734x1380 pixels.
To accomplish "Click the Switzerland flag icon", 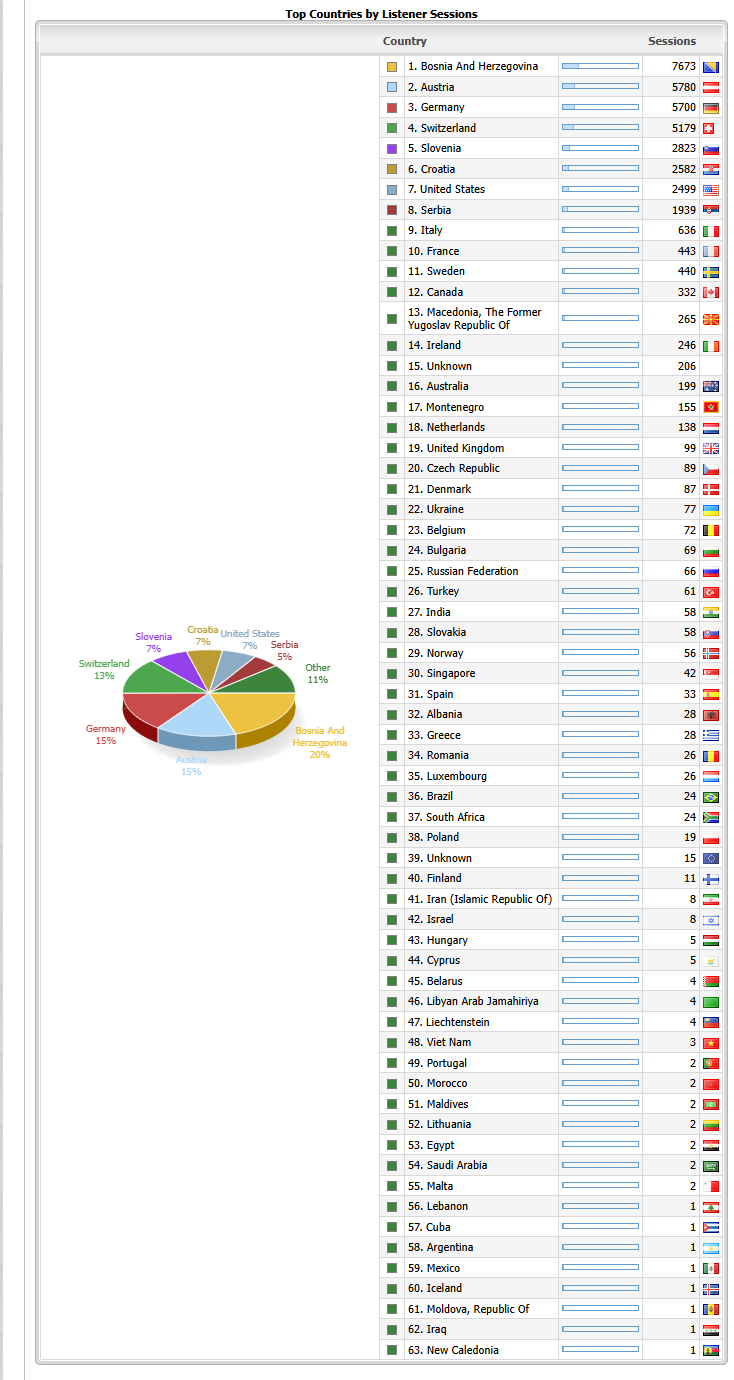I will (x=710, y=128).
